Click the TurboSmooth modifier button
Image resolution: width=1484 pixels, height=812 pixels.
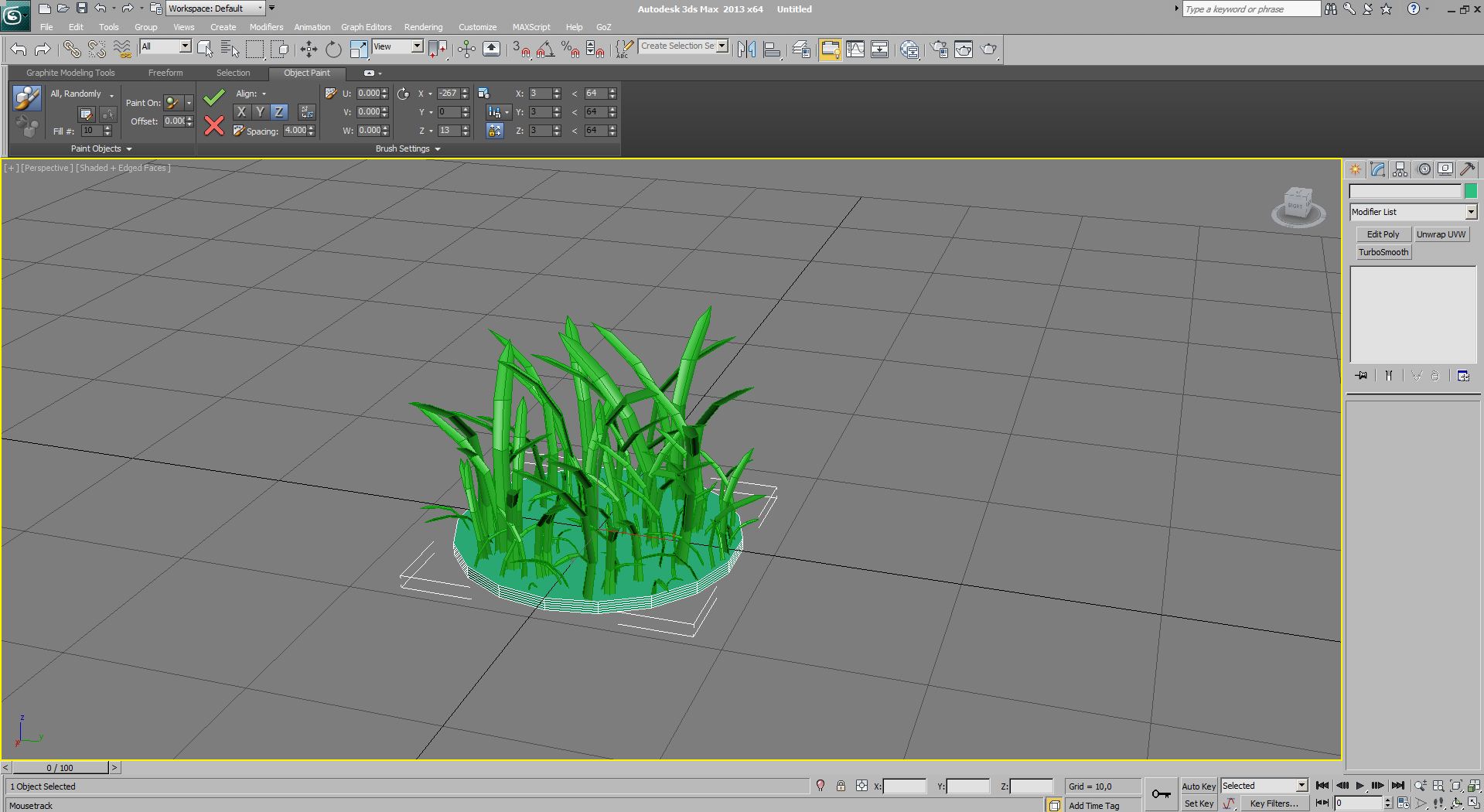pyautogui.click(x=1383, y=252)
